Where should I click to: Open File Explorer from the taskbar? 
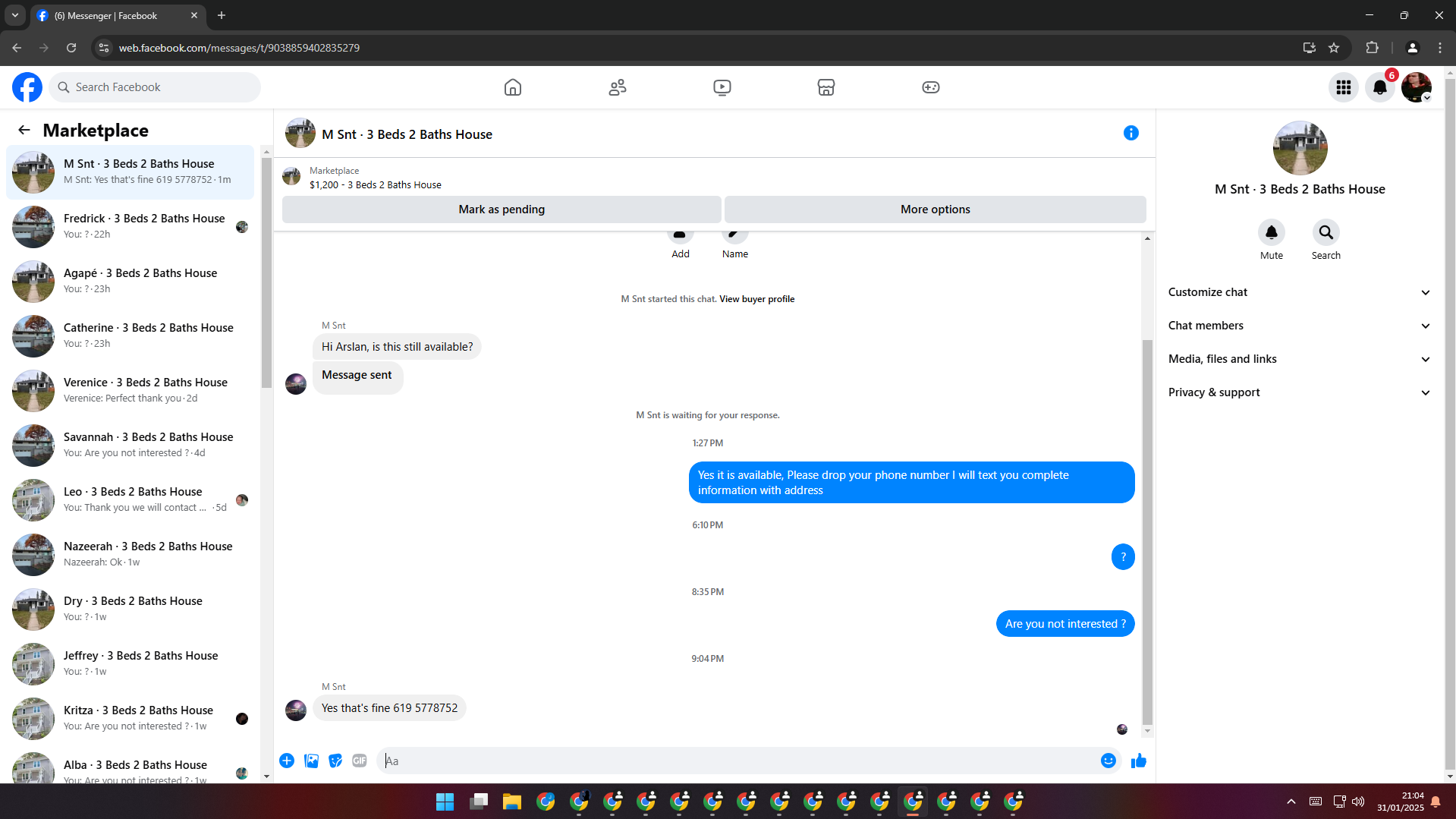pos(512,802)
